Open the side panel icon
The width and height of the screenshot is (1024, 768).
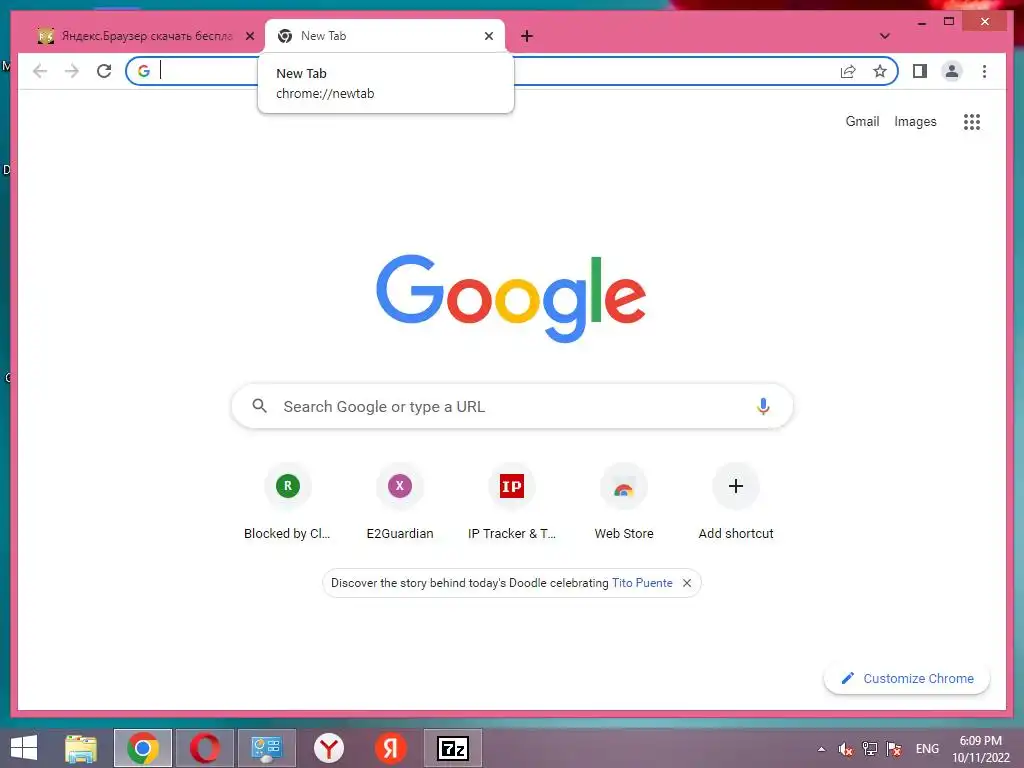[x=920, y=71]
